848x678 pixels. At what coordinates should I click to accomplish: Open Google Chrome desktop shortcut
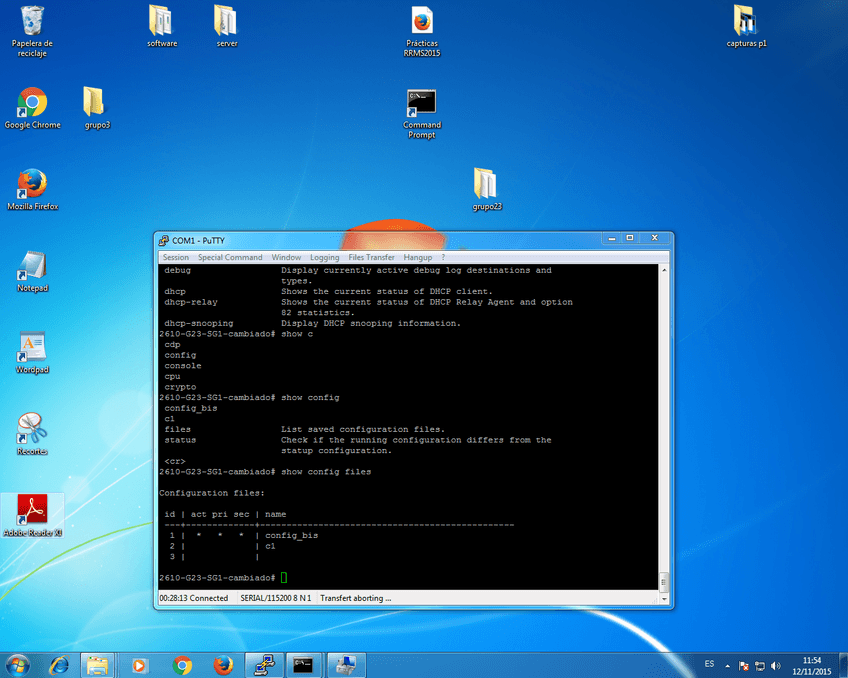tap(32, 104)
